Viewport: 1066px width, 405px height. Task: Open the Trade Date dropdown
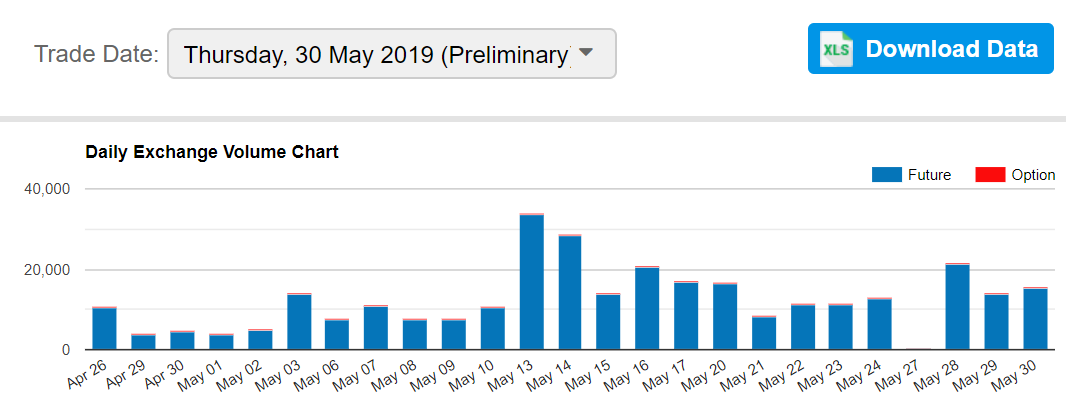[x=392, y=53]
